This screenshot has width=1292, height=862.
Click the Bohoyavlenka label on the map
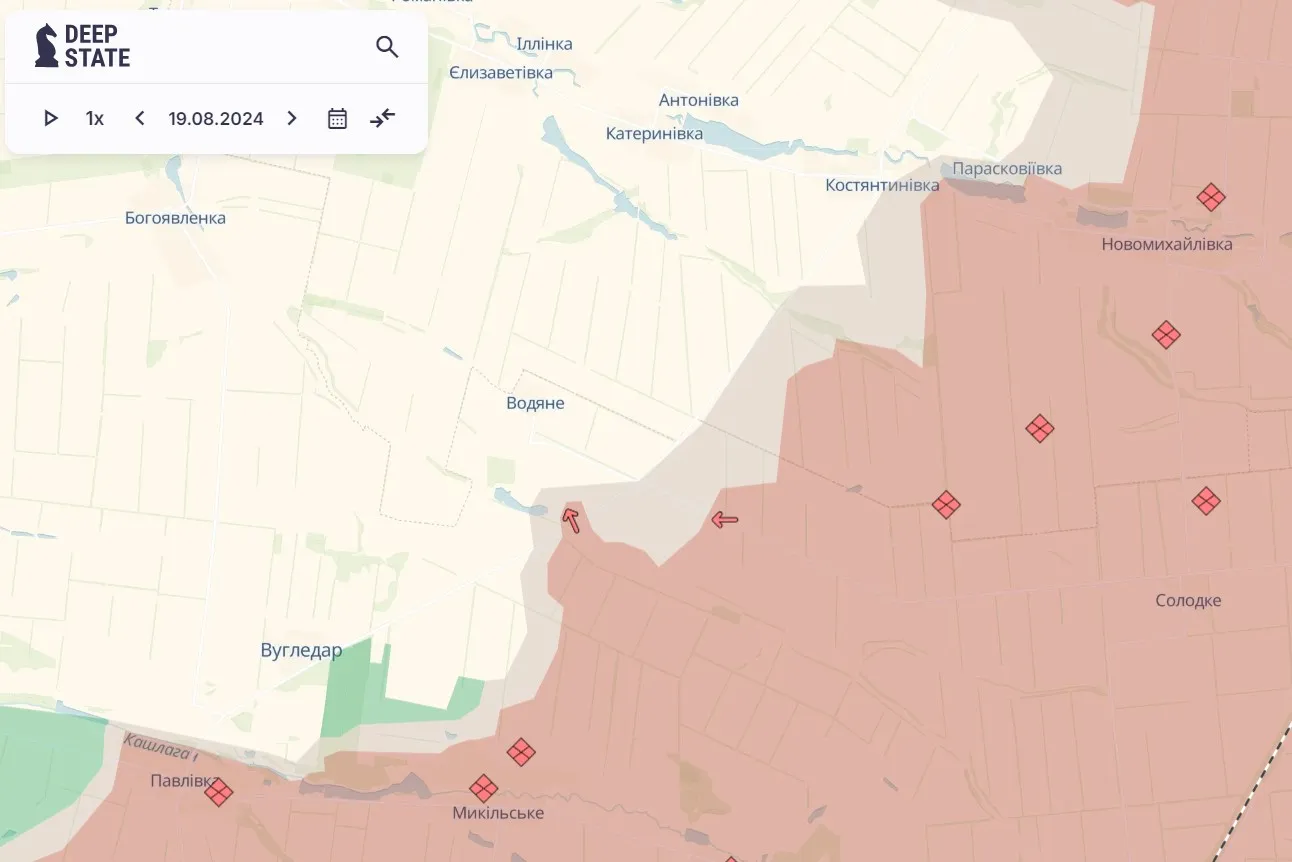click(175, 217)
